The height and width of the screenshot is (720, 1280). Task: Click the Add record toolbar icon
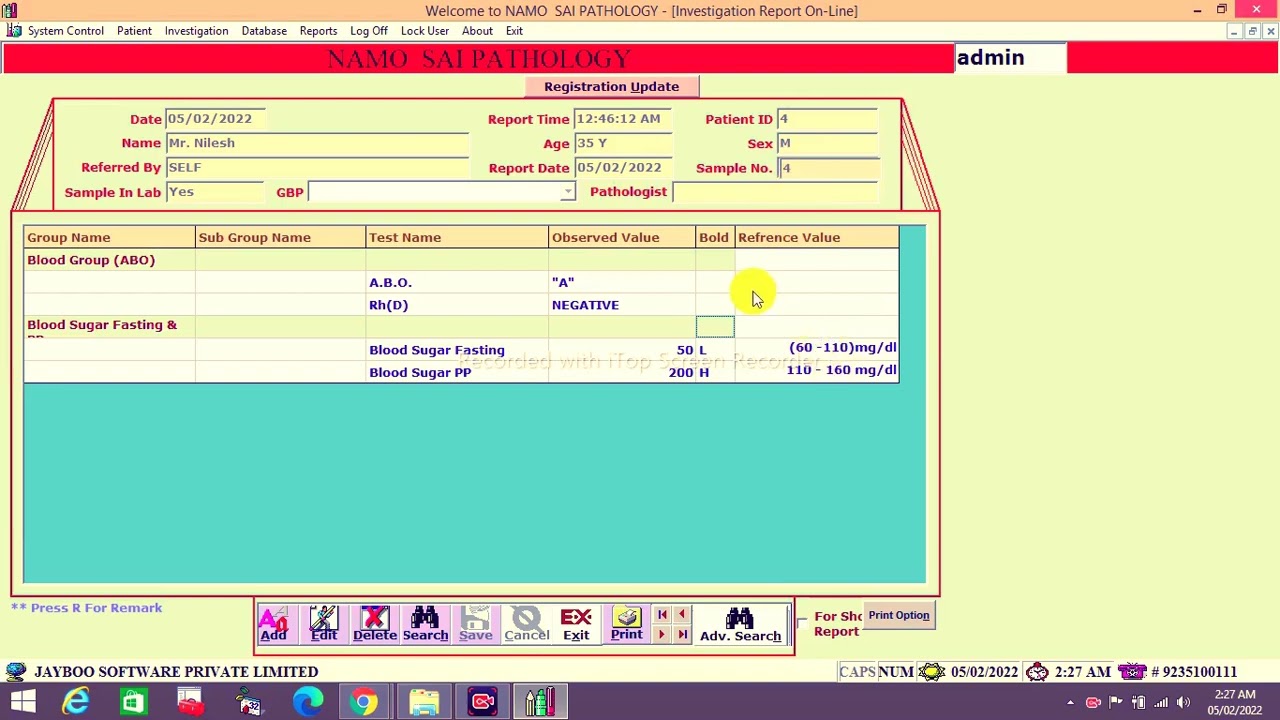click(x=274, y=624)
